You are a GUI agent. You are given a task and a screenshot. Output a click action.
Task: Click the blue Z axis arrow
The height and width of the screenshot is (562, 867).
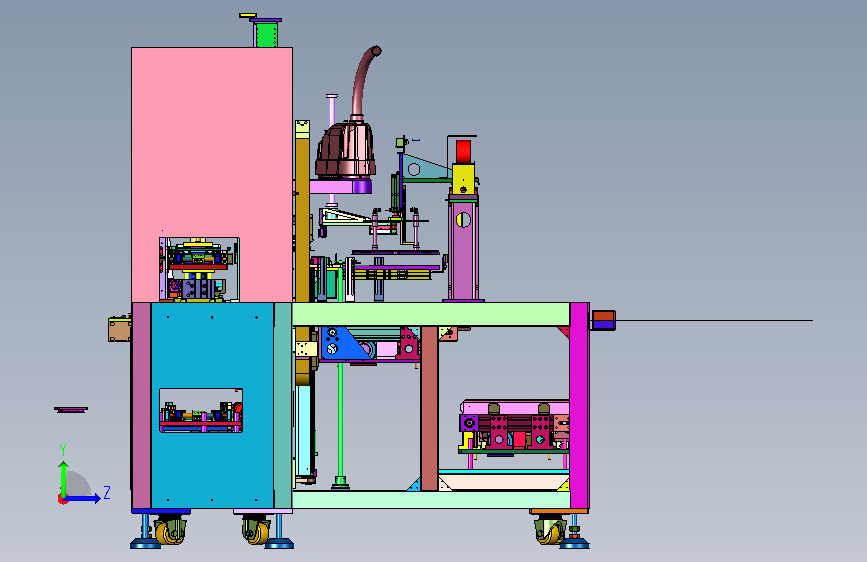click(83, 498)
